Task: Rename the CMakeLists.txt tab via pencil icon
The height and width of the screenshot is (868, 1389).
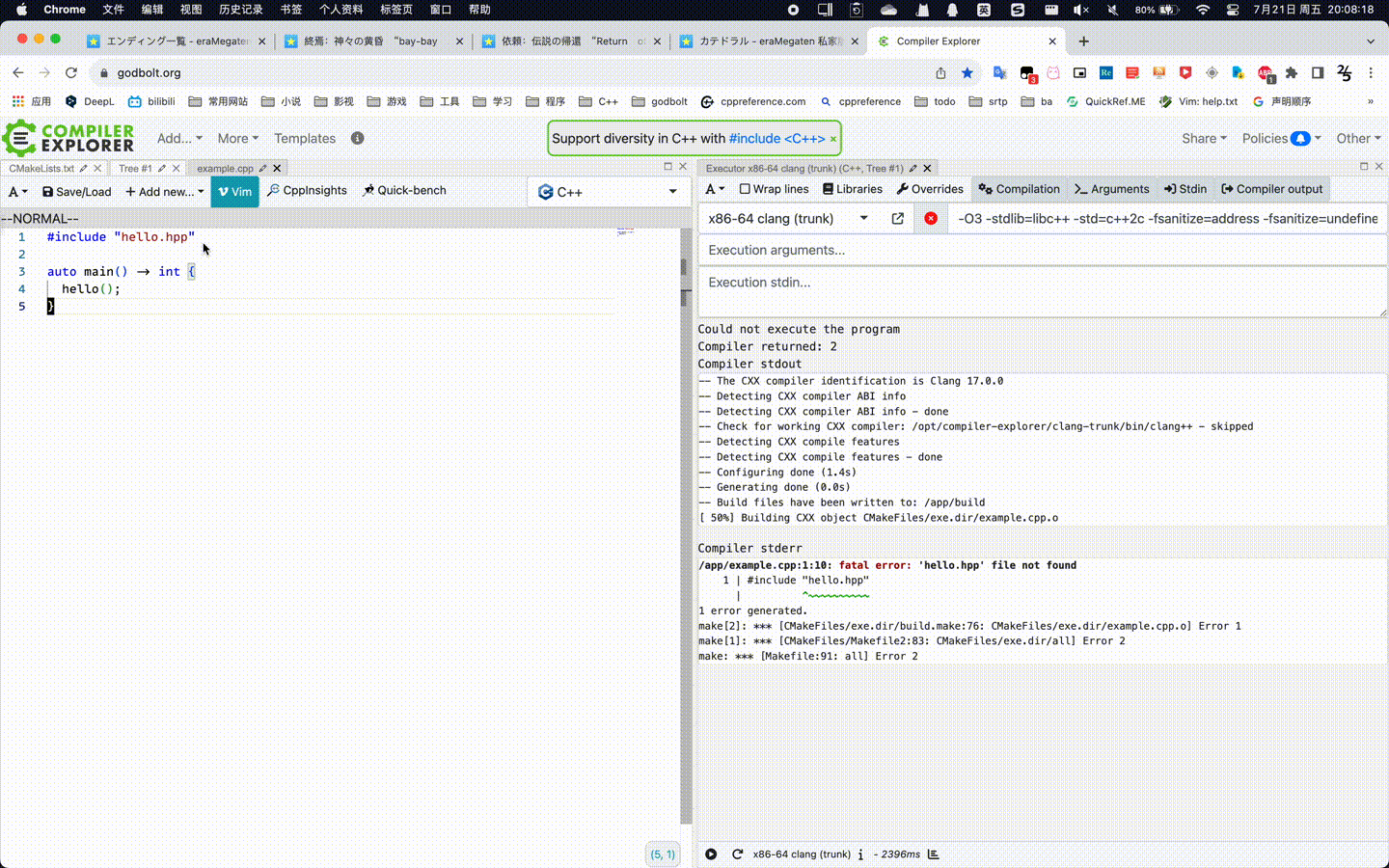Action: pos(84,168)
